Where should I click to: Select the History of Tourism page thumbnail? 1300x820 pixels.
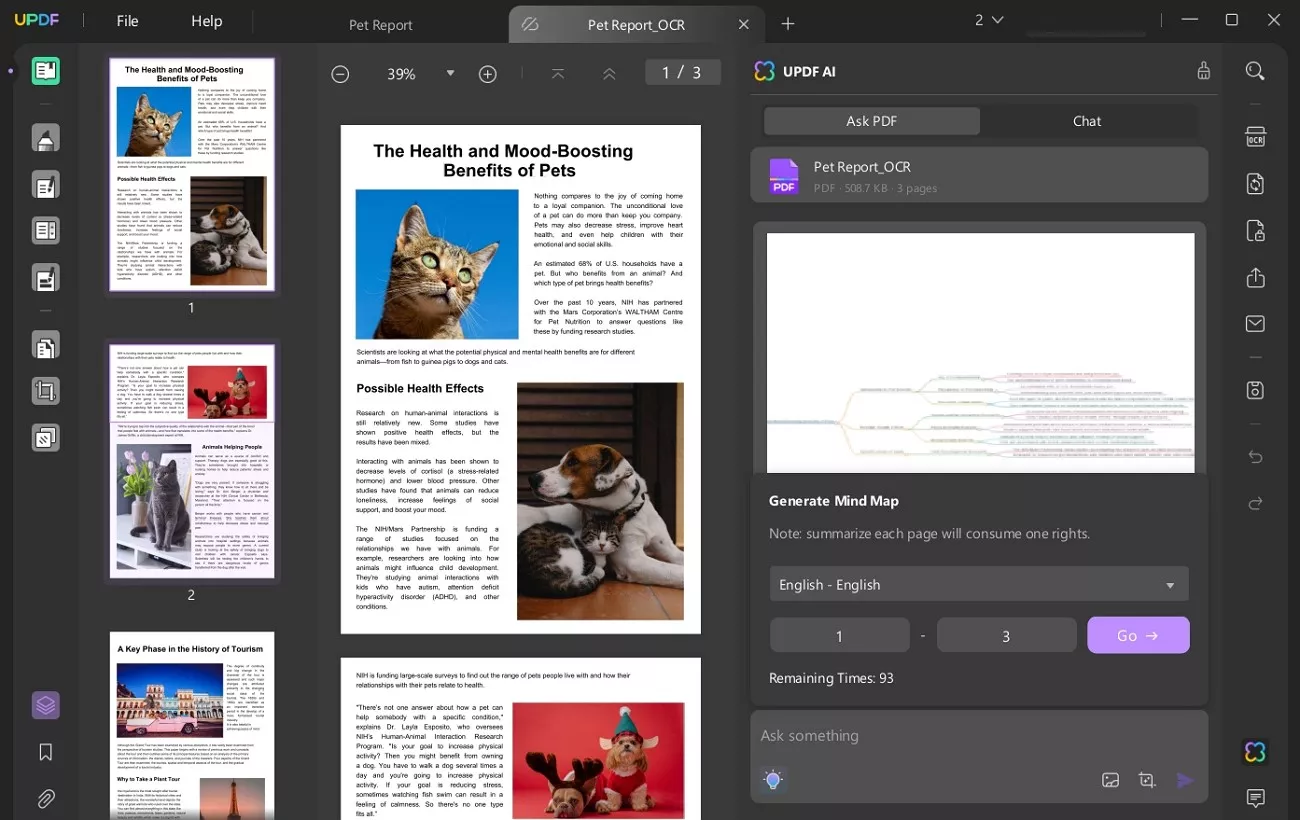(x=191, y=725)
